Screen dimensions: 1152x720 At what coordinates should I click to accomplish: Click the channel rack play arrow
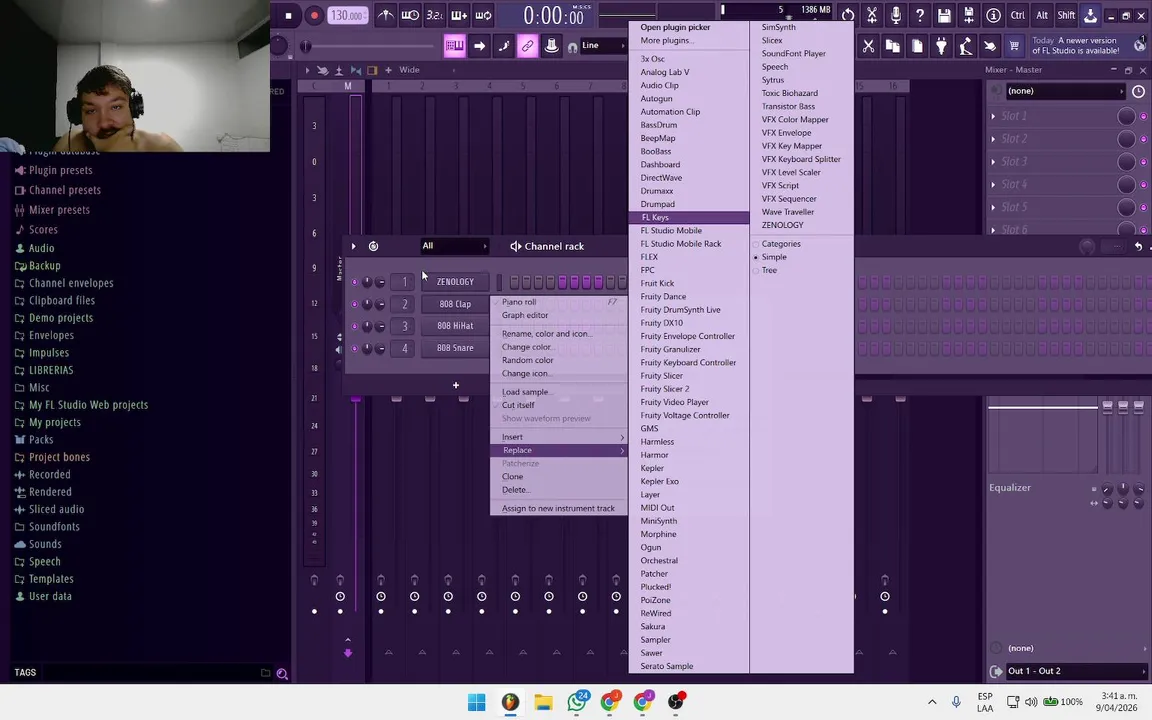click(353, 246)
